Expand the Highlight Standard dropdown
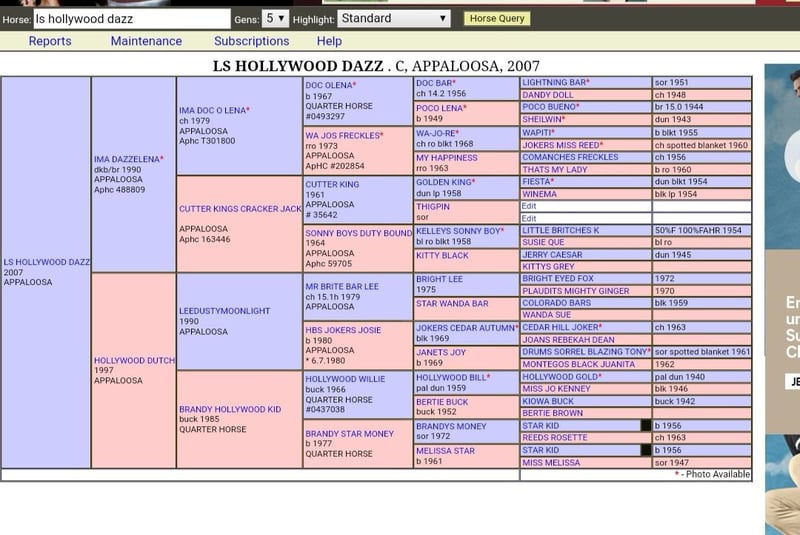The image size is (800, 535). point(394,19)
